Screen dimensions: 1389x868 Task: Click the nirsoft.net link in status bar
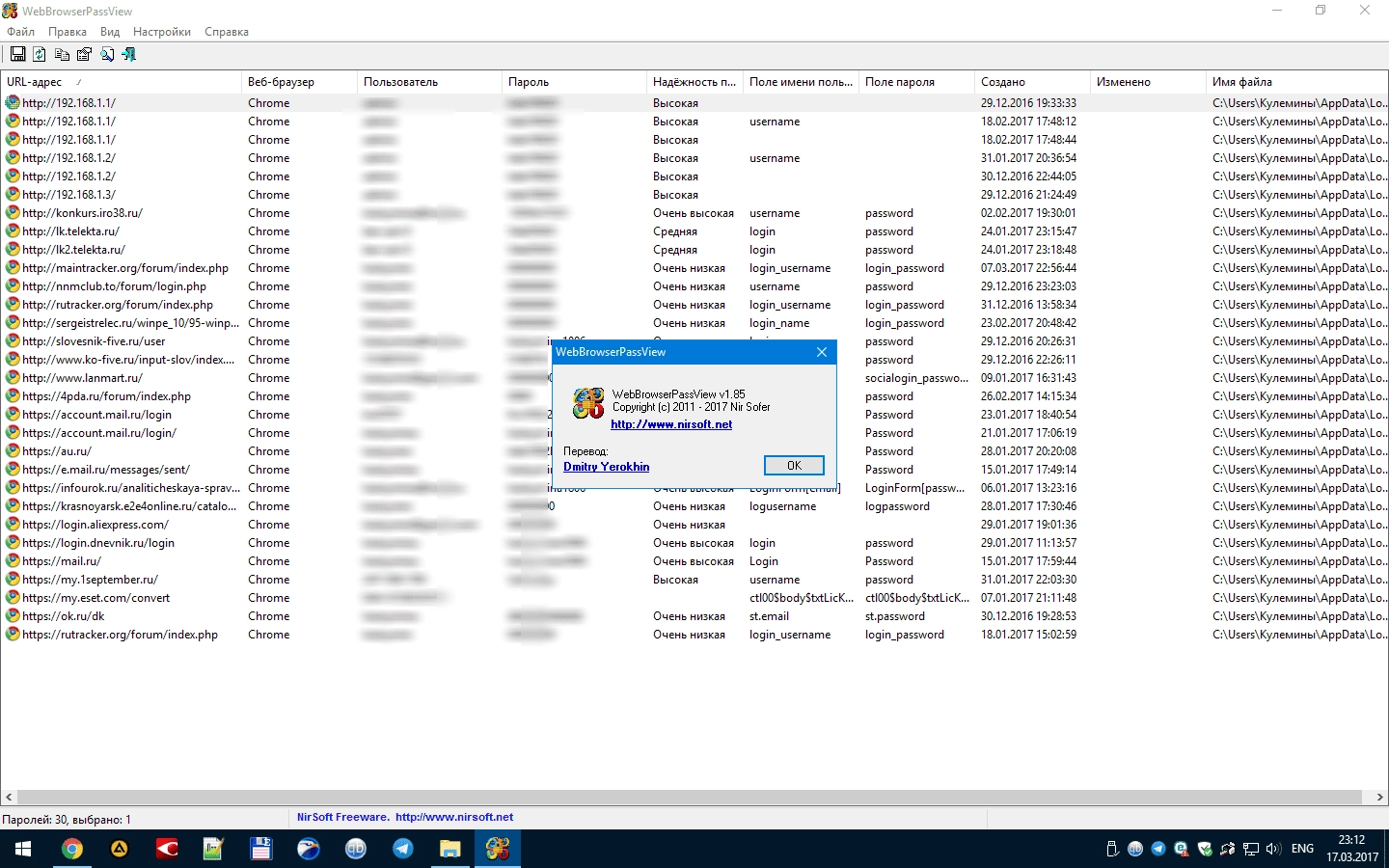tap(454, 817)
